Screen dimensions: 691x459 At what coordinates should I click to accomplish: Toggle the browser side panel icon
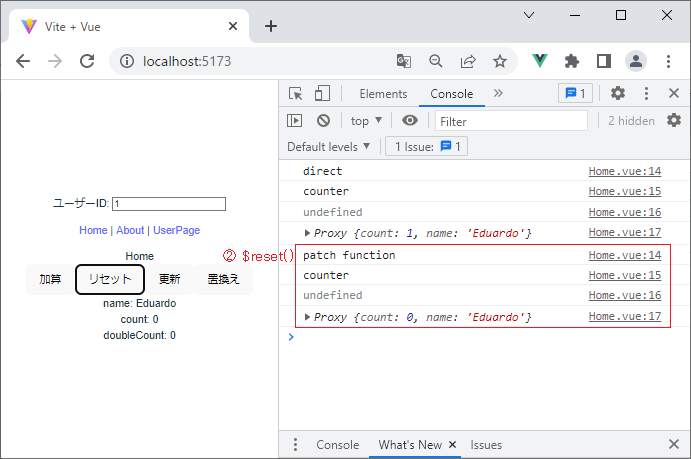604,61
